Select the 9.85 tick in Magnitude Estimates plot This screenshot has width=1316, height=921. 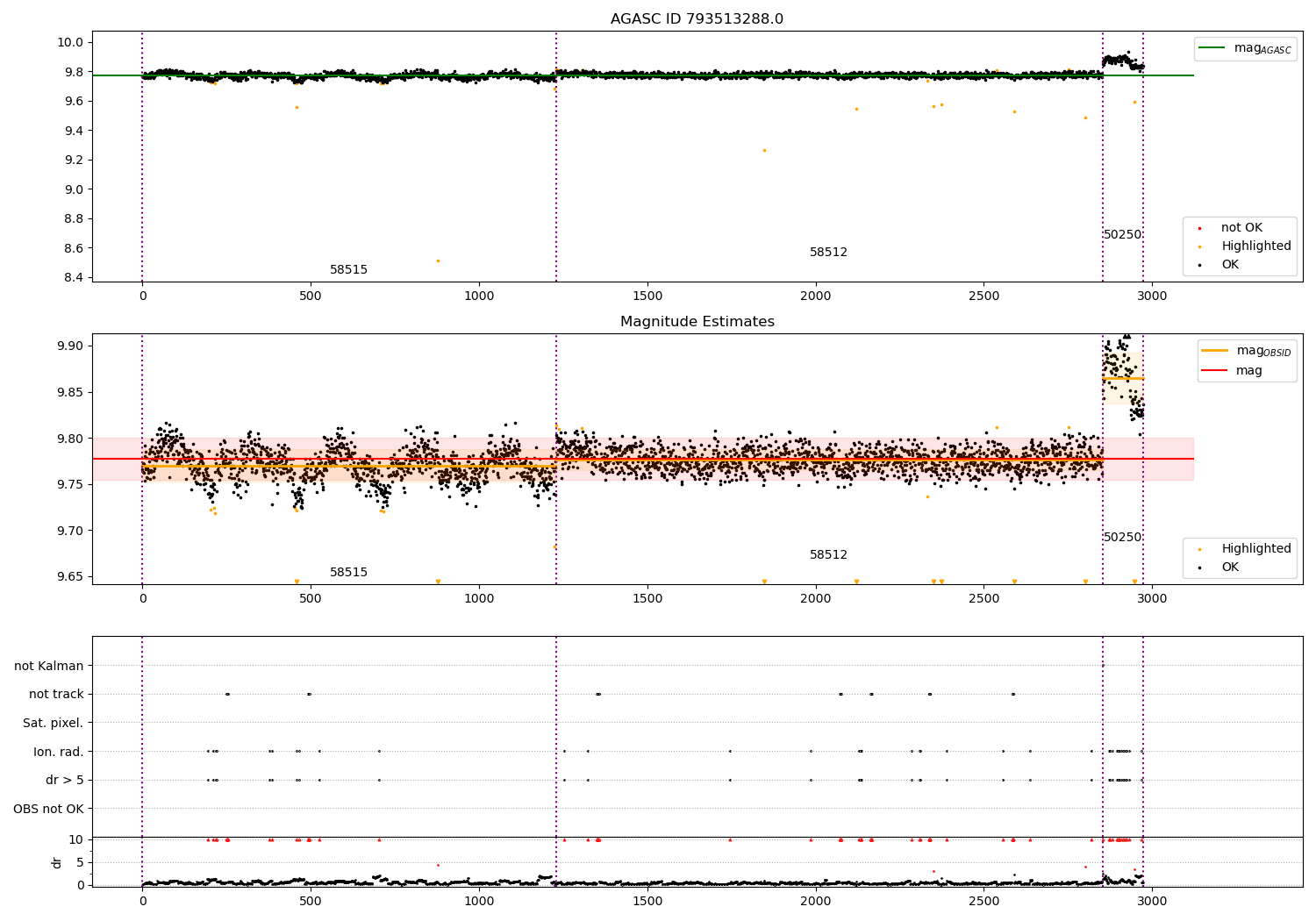click(x=70, y=392)
